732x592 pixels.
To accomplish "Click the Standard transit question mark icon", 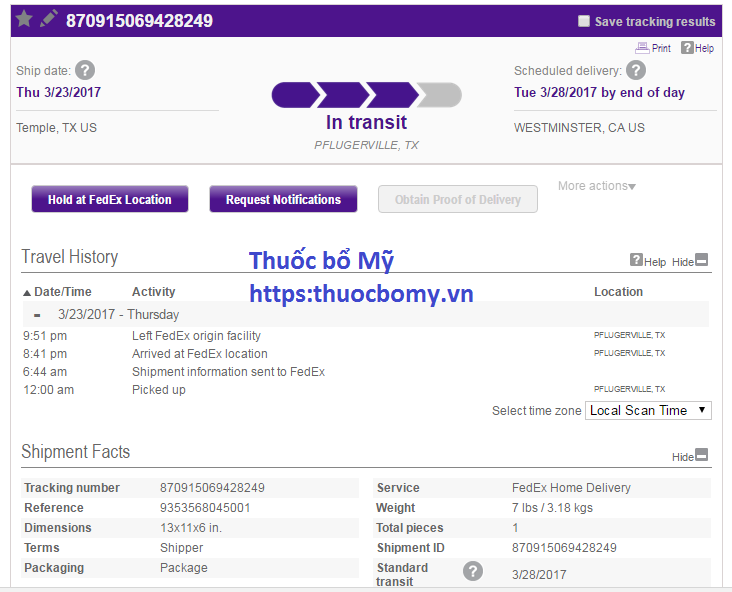I will click(473, 571).
